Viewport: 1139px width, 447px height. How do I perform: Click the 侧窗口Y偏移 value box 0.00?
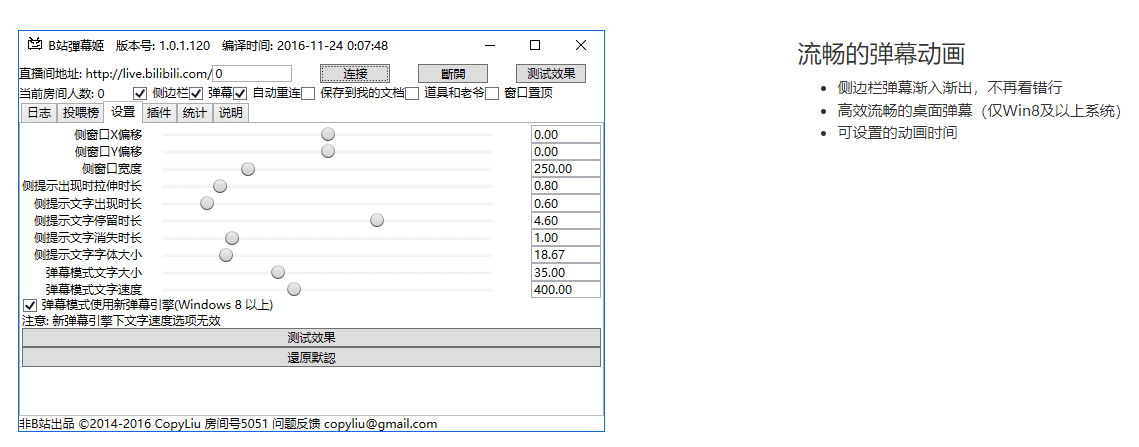[566, 151]
